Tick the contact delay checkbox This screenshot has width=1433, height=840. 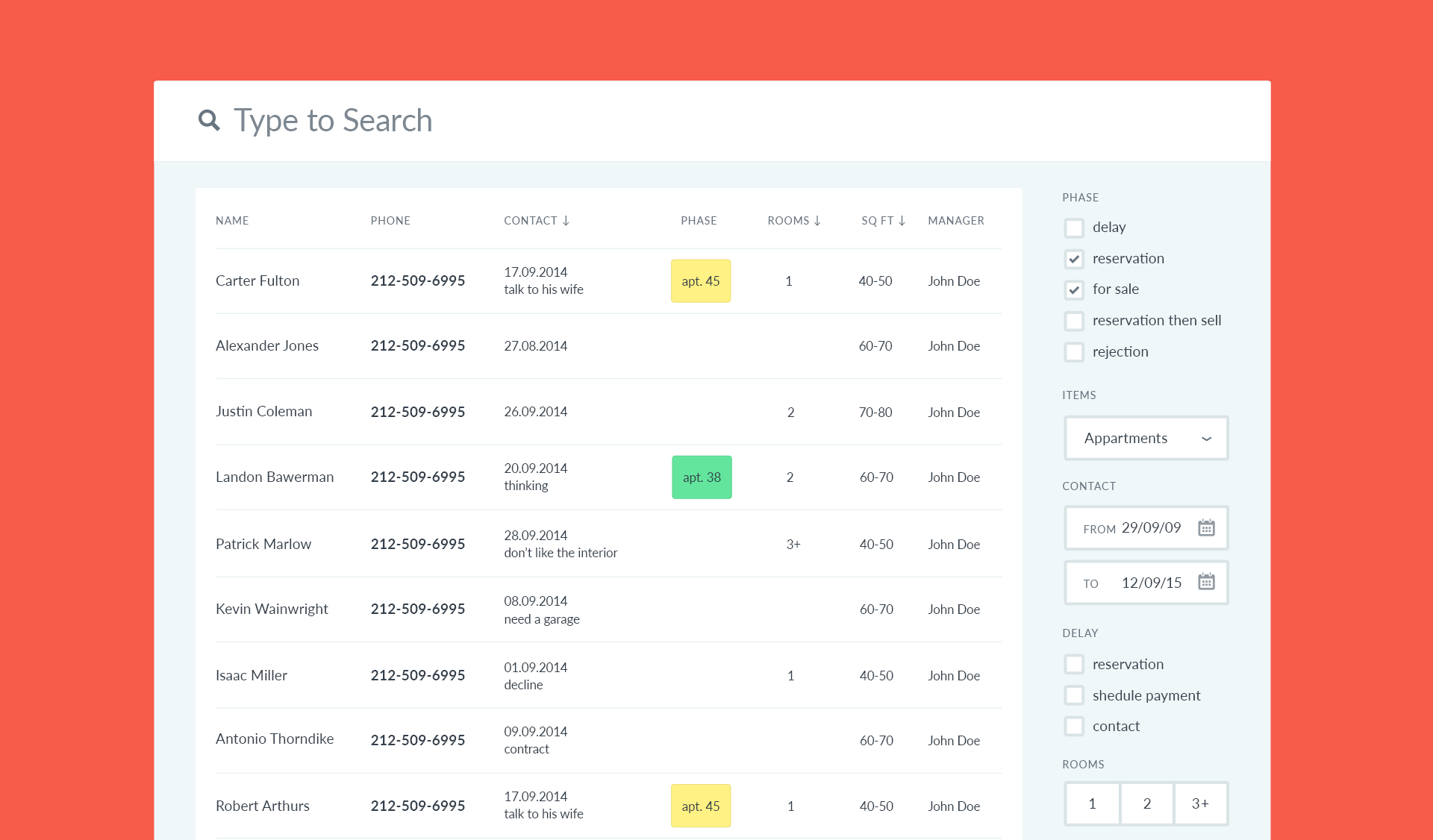pos(1074,726)
